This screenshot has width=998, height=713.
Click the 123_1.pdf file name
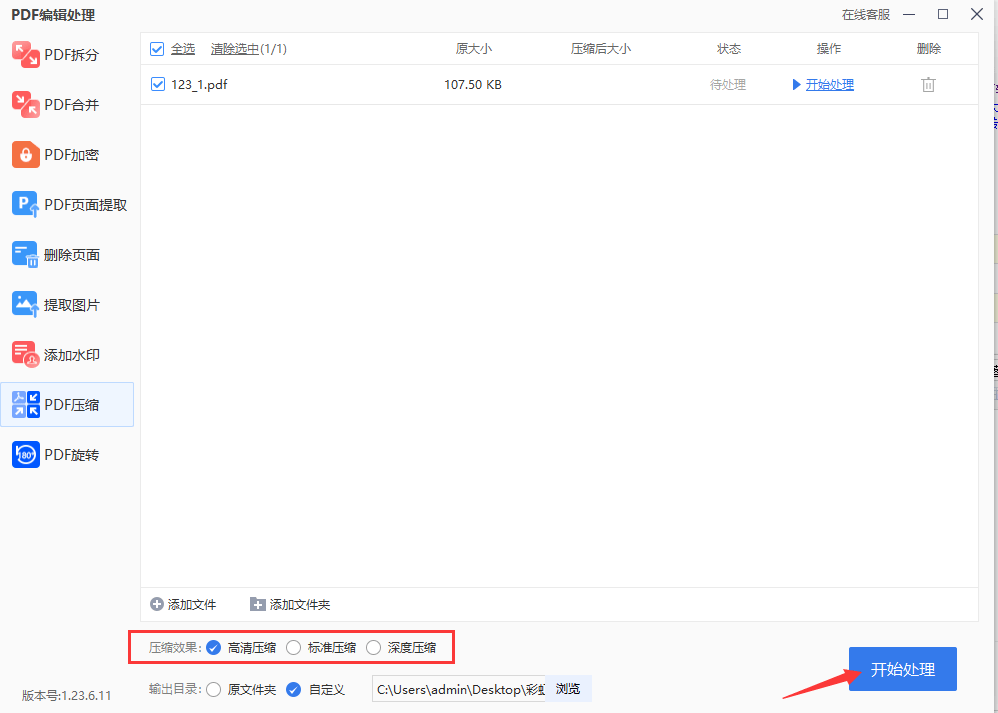[x=199, y=84]
